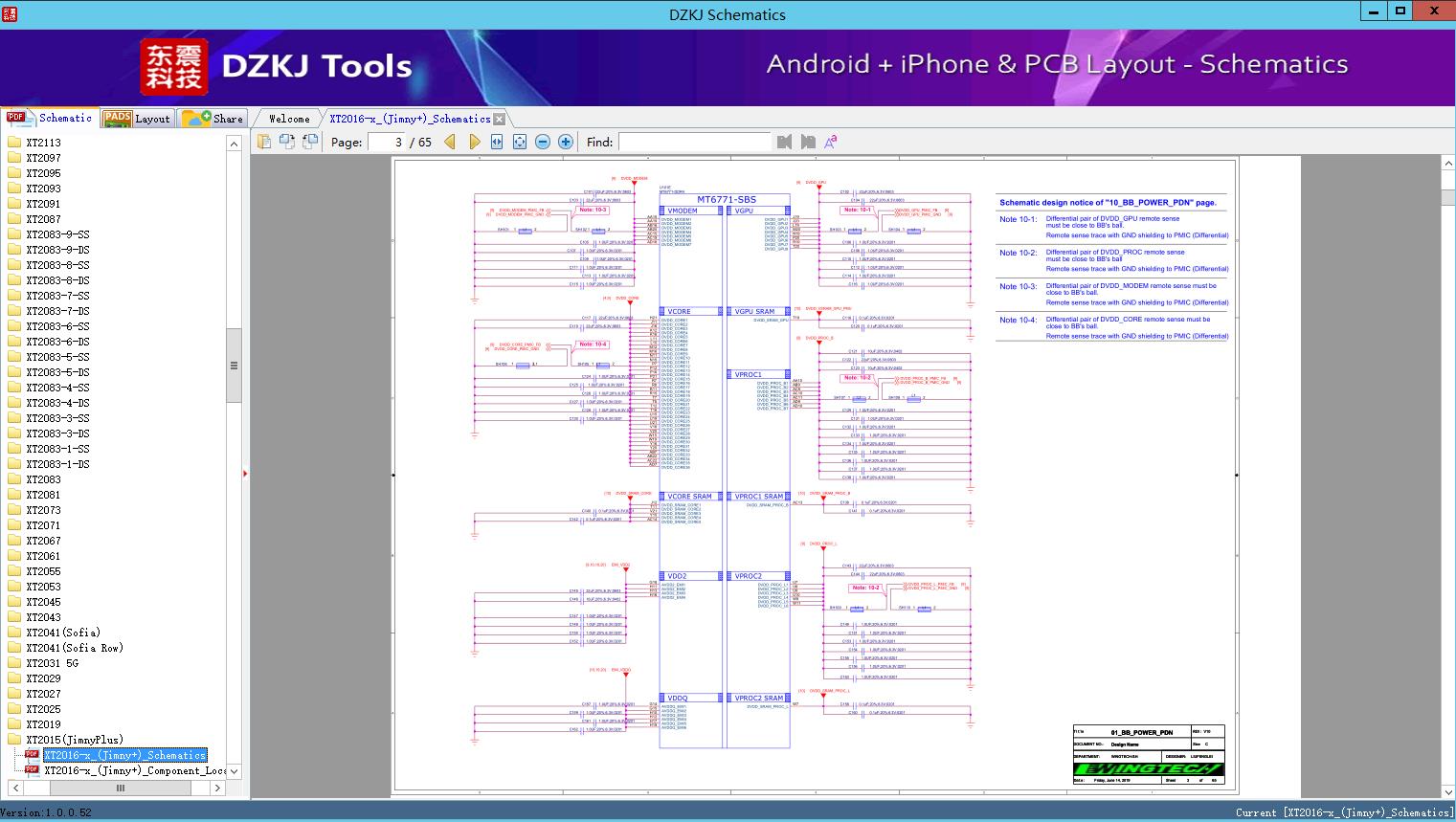Open the XT2087 folder
Screen dimensions: 1456x822
click(x=34, y=219)
